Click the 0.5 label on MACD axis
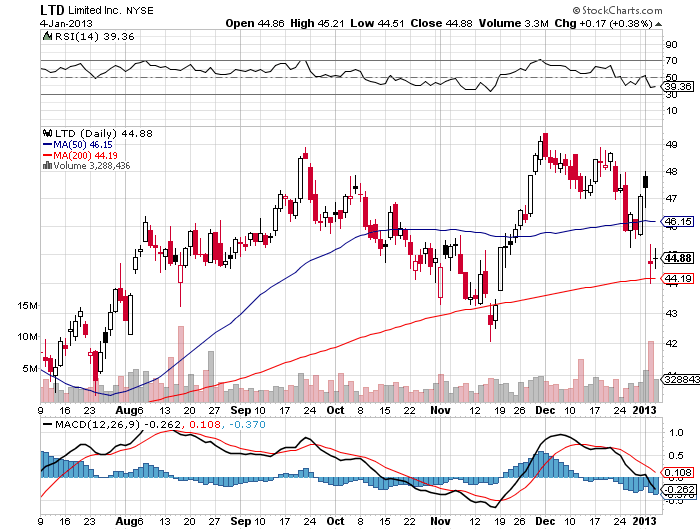 point(675,455)
